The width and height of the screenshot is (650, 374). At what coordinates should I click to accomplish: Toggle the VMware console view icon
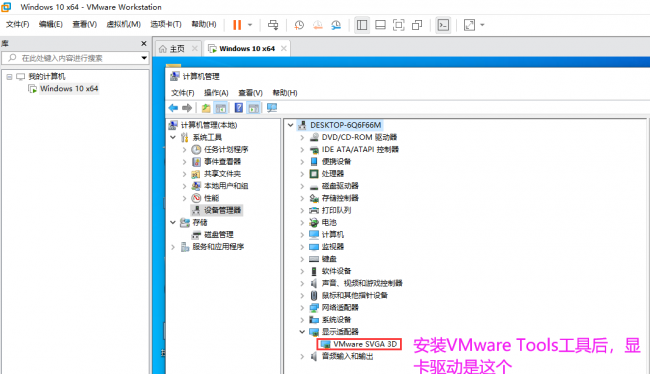[x=443, y=25]
